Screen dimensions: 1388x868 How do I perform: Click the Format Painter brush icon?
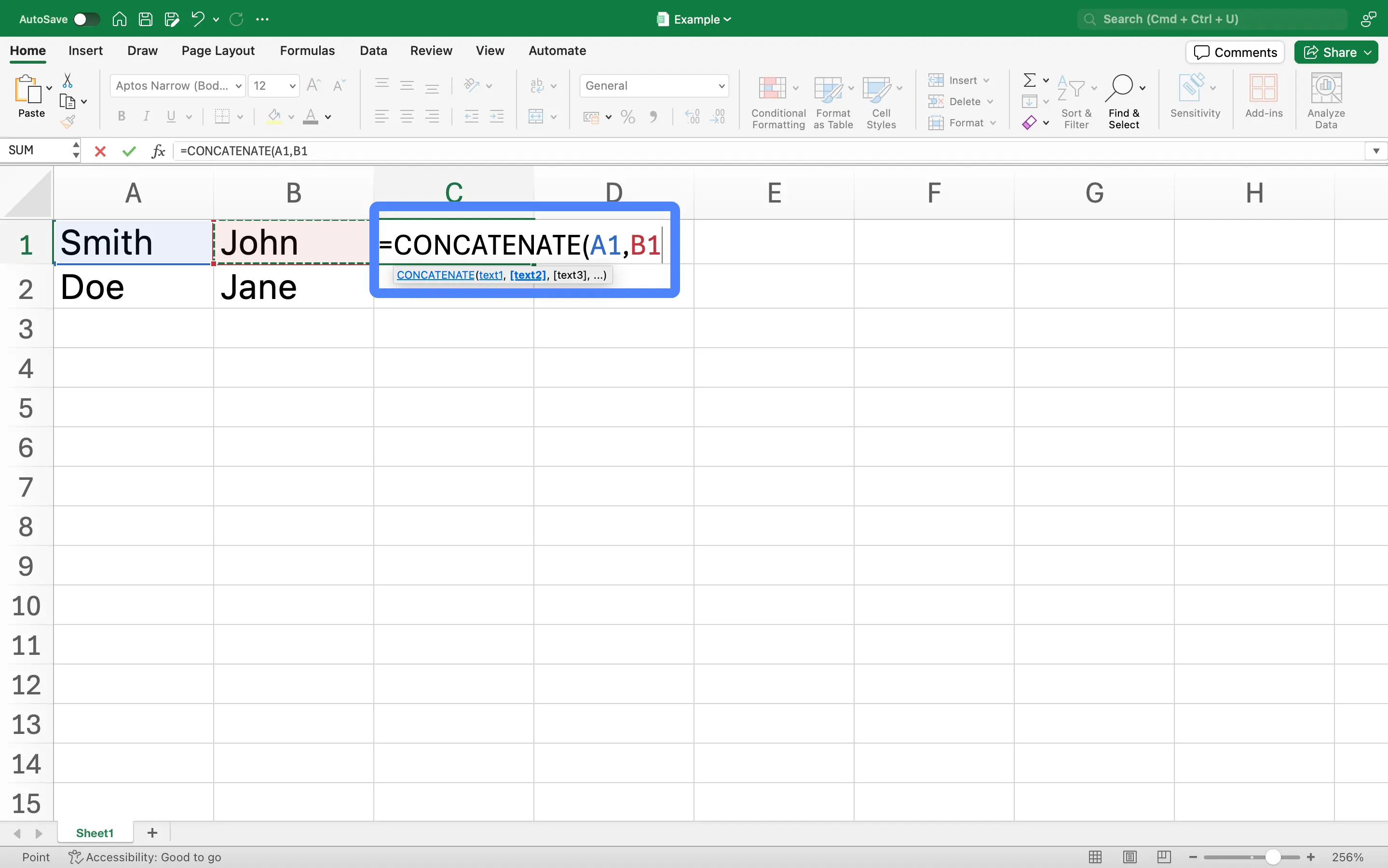tap(68, 122)
